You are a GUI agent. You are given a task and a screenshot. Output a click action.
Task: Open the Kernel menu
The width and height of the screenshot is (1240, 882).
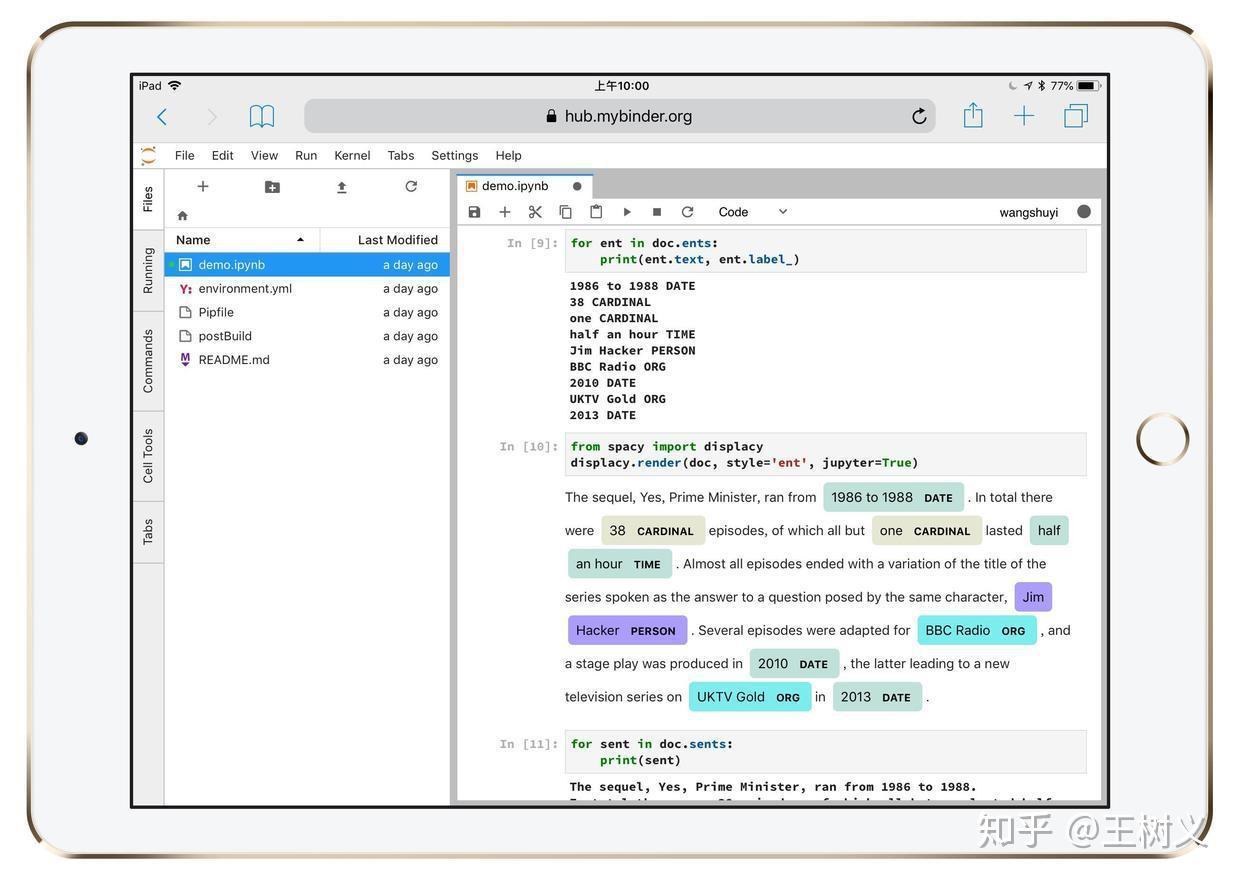tap(352, 156)
